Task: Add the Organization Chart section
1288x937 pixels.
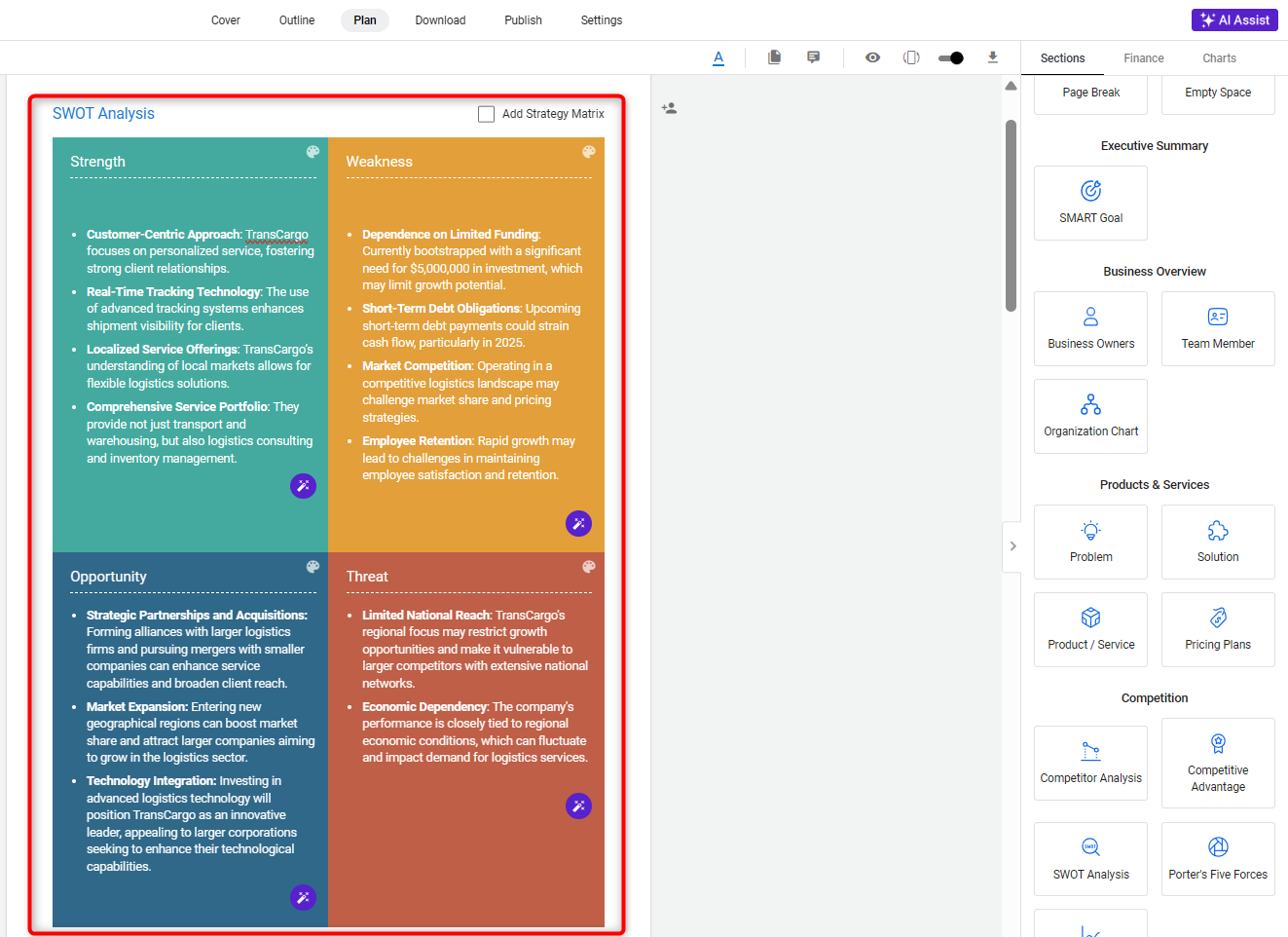Action: point(1090,416)
